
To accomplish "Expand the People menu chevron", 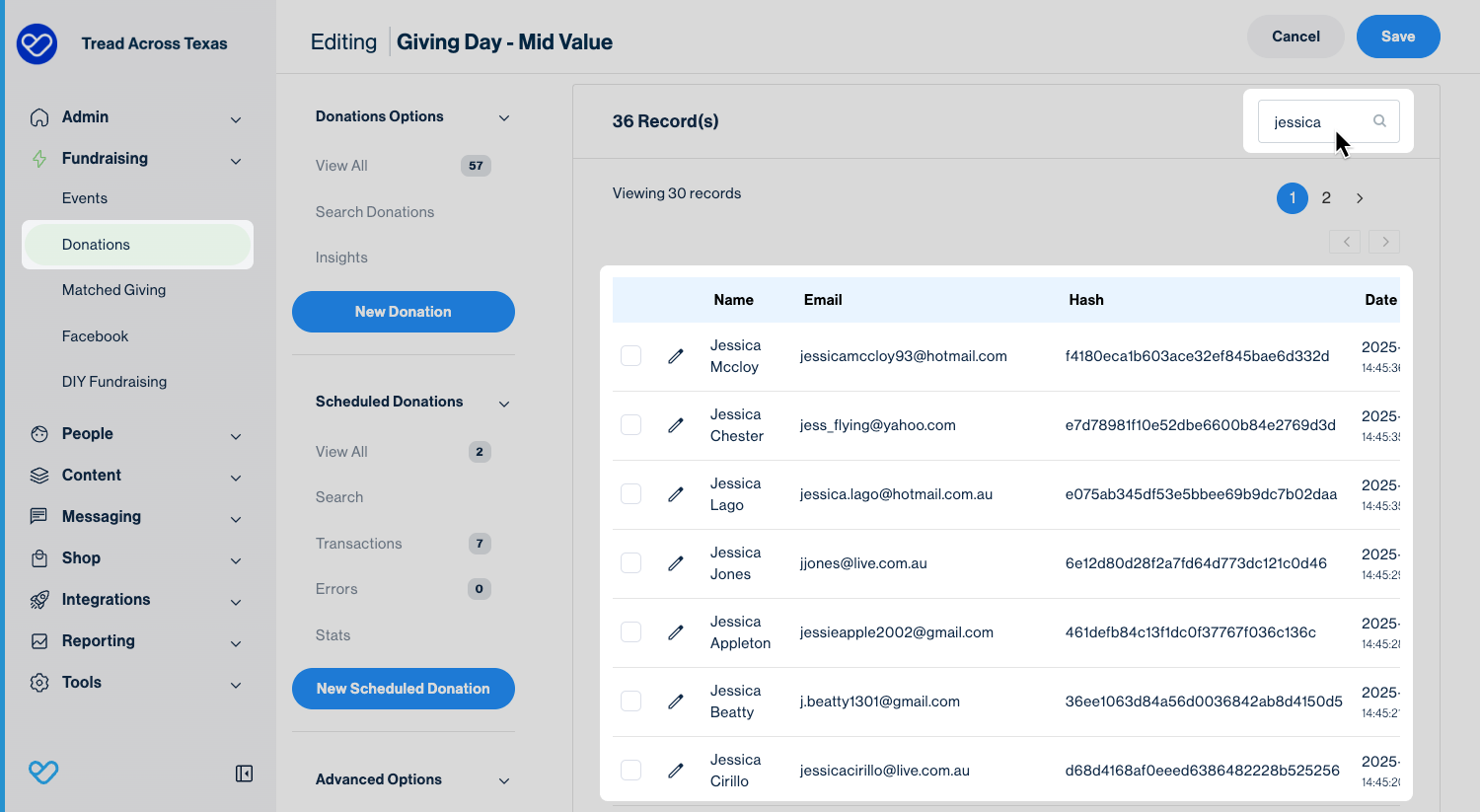I will (236, 436).
